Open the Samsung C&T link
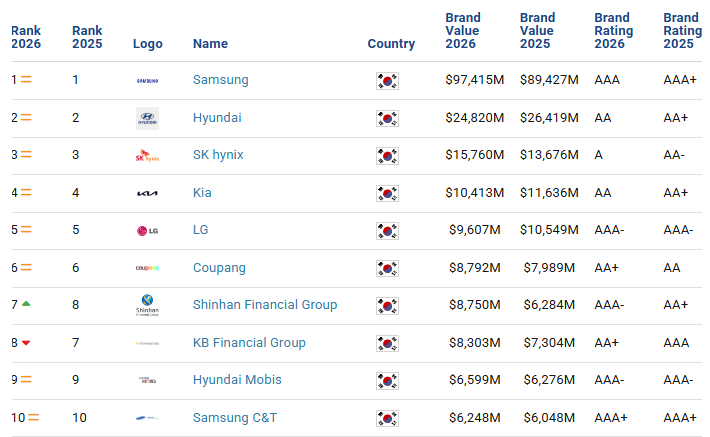The height and width of the screenshot is (437, 710). coord(235,418)
